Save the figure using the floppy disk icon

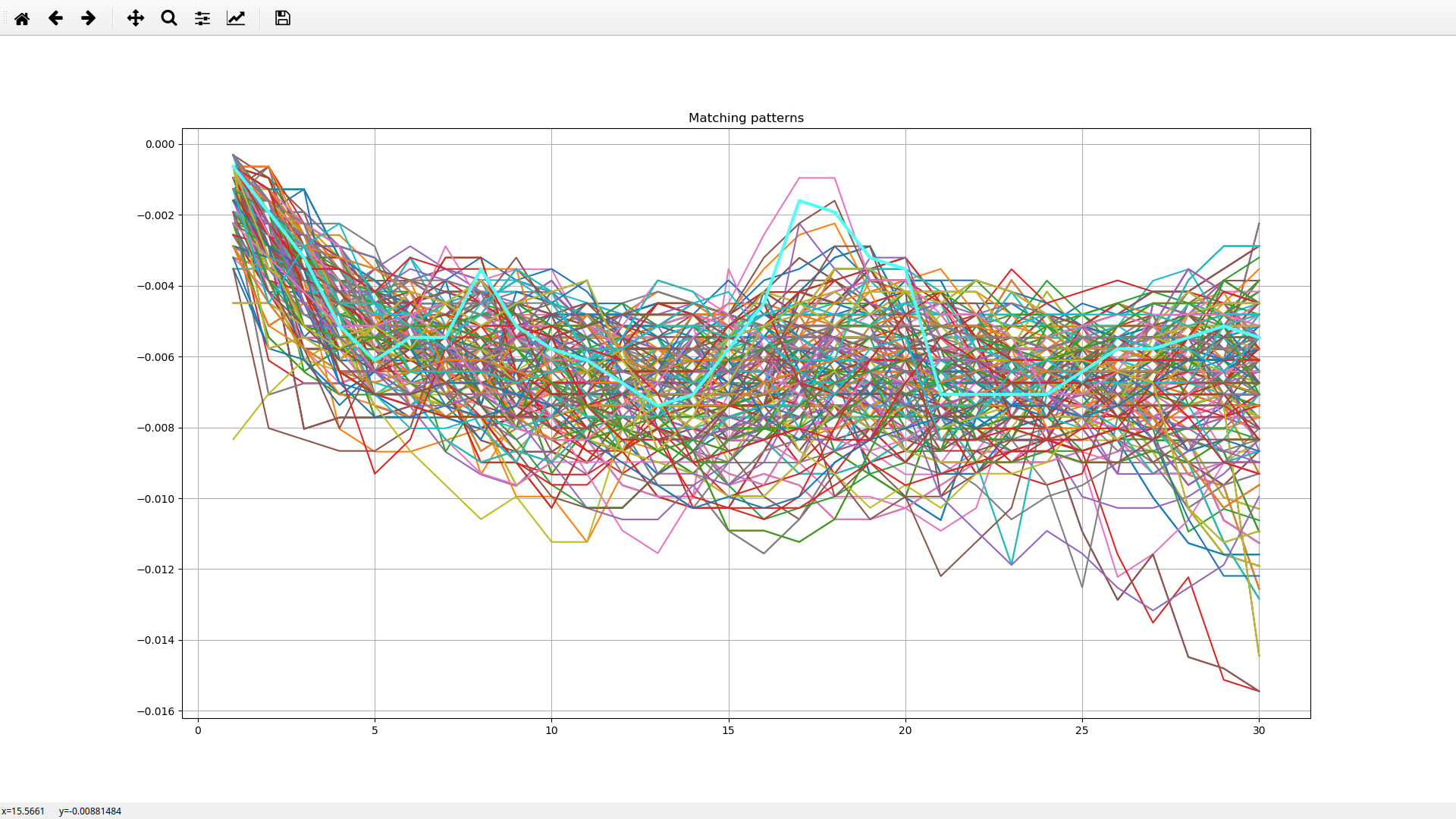pyautogui.click(x=283, y=18)
